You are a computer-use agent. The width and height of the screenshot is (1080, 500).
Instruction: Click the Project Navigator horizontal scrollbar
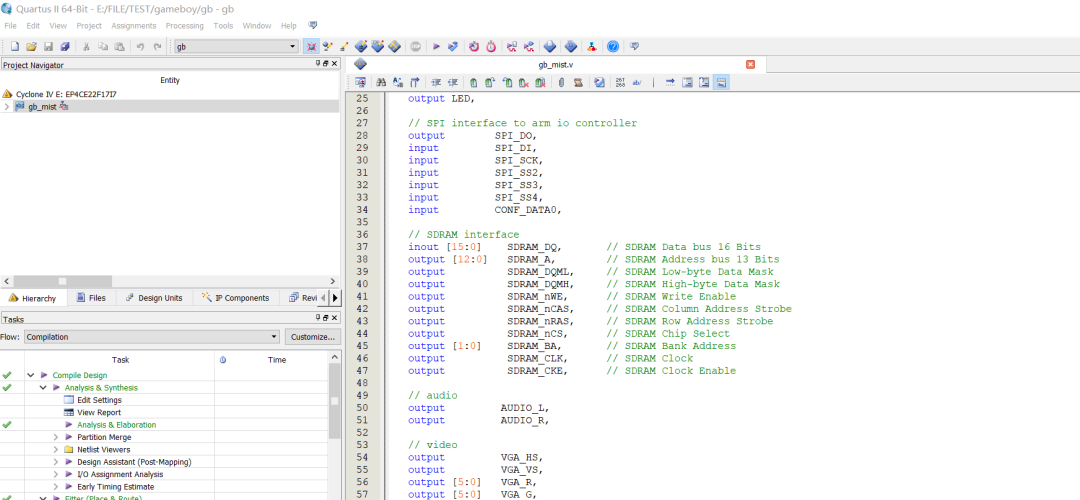click(x=169, y=281)
